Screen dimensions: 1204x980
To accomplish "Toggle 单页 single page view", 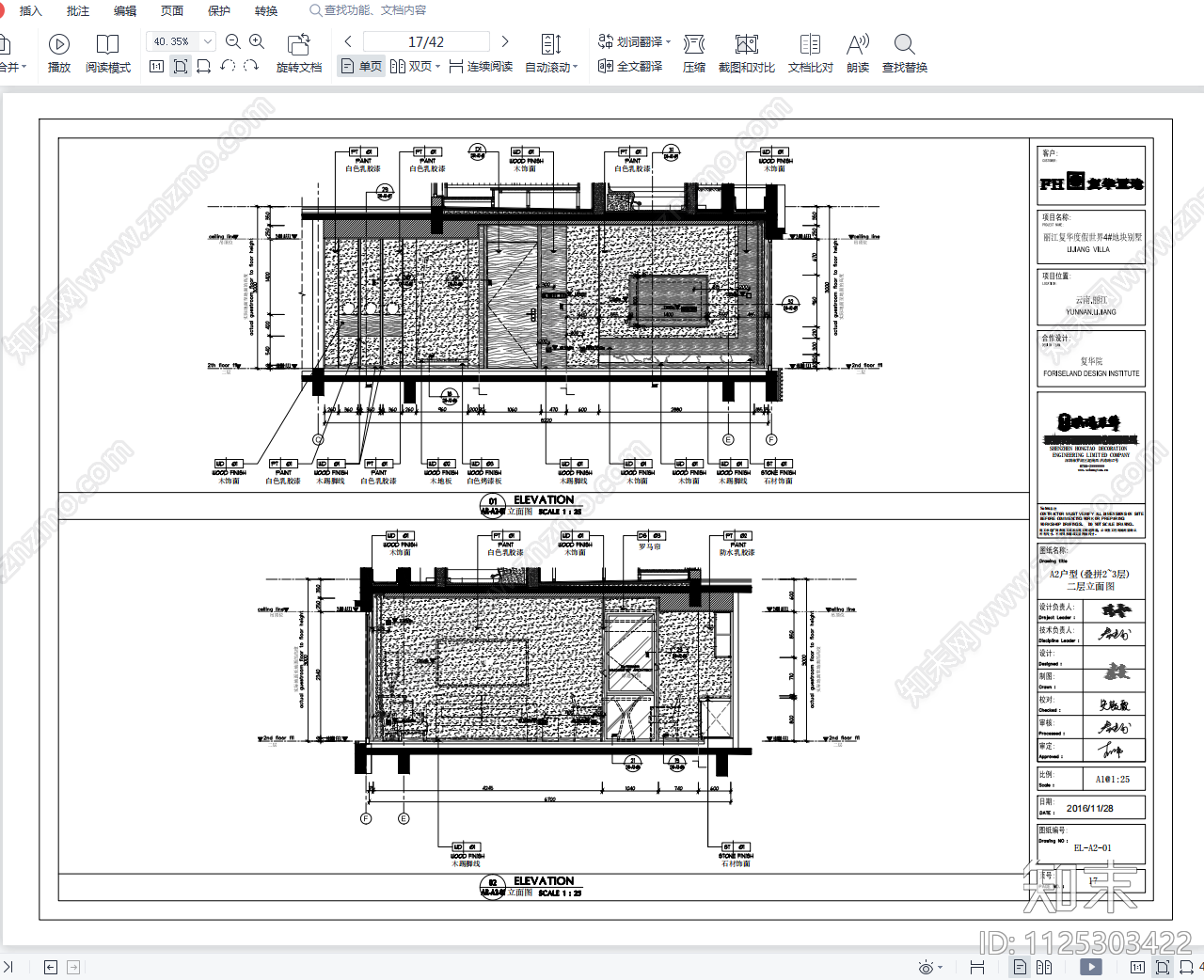I will coord(361,67).
